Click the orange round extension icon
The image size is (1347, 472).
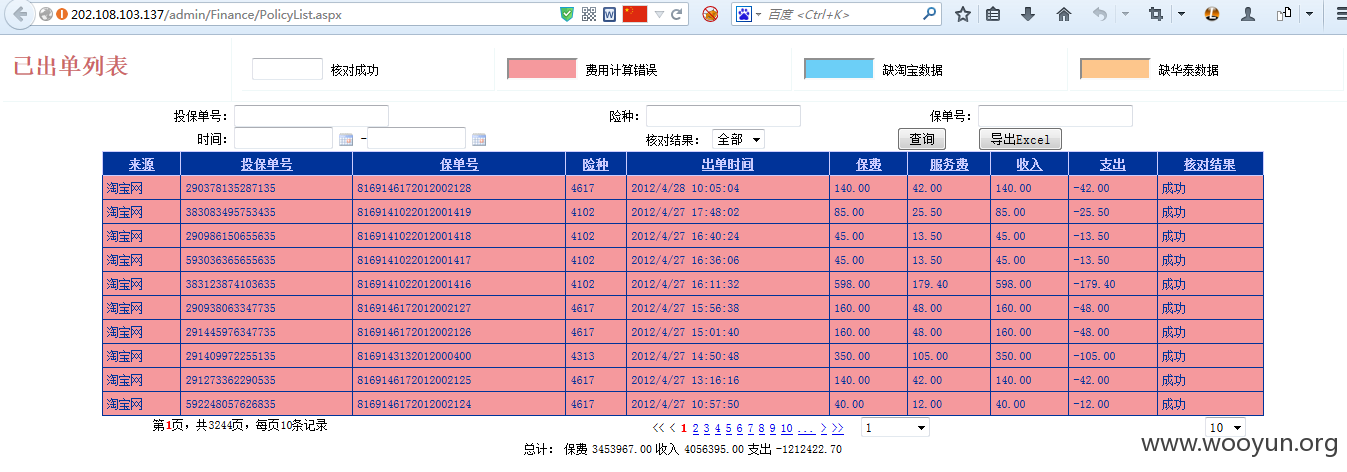pos(1211,14)
